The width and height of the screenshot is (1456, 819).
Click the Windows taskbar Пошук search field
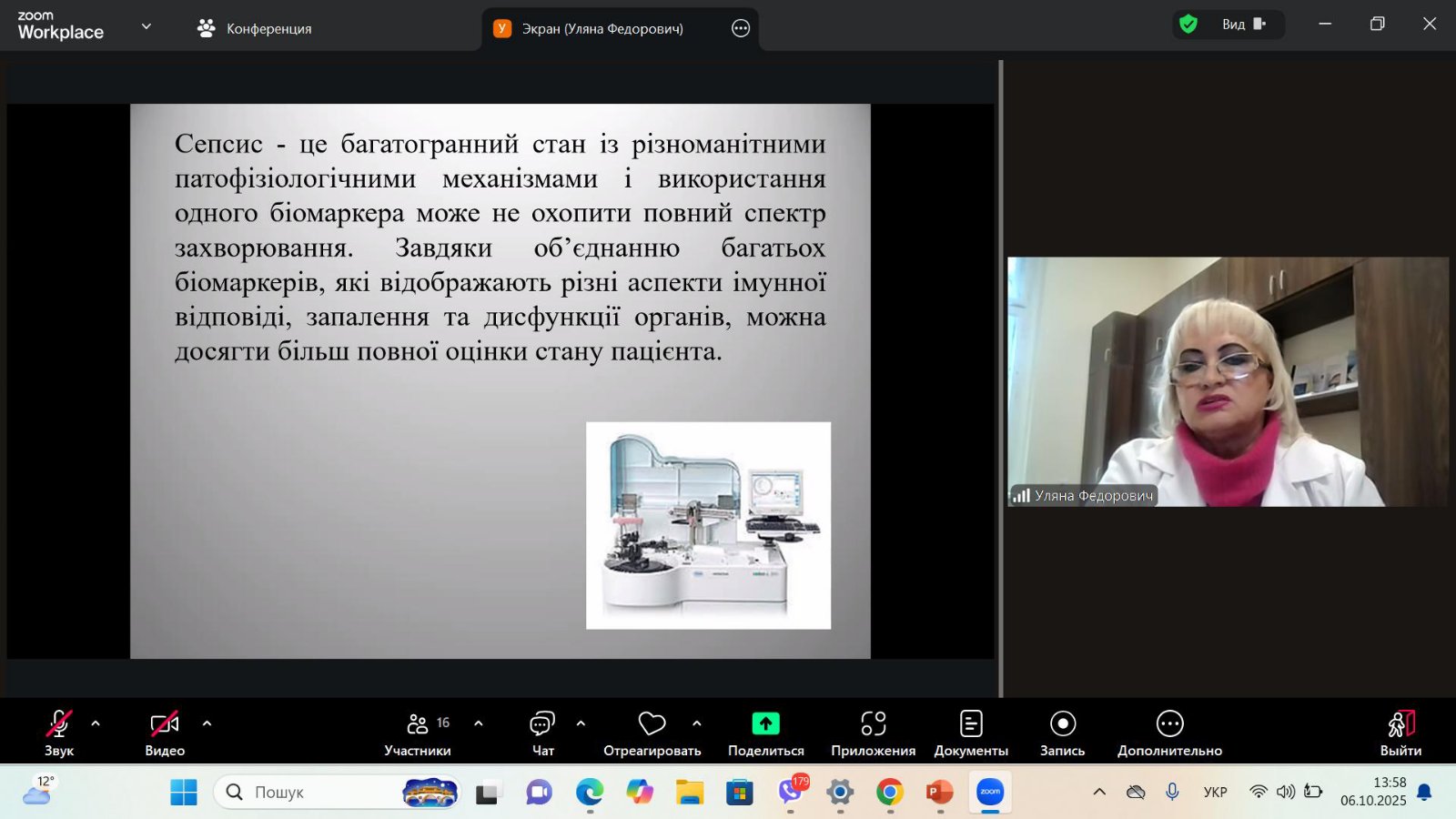click(x=318, y=793)
